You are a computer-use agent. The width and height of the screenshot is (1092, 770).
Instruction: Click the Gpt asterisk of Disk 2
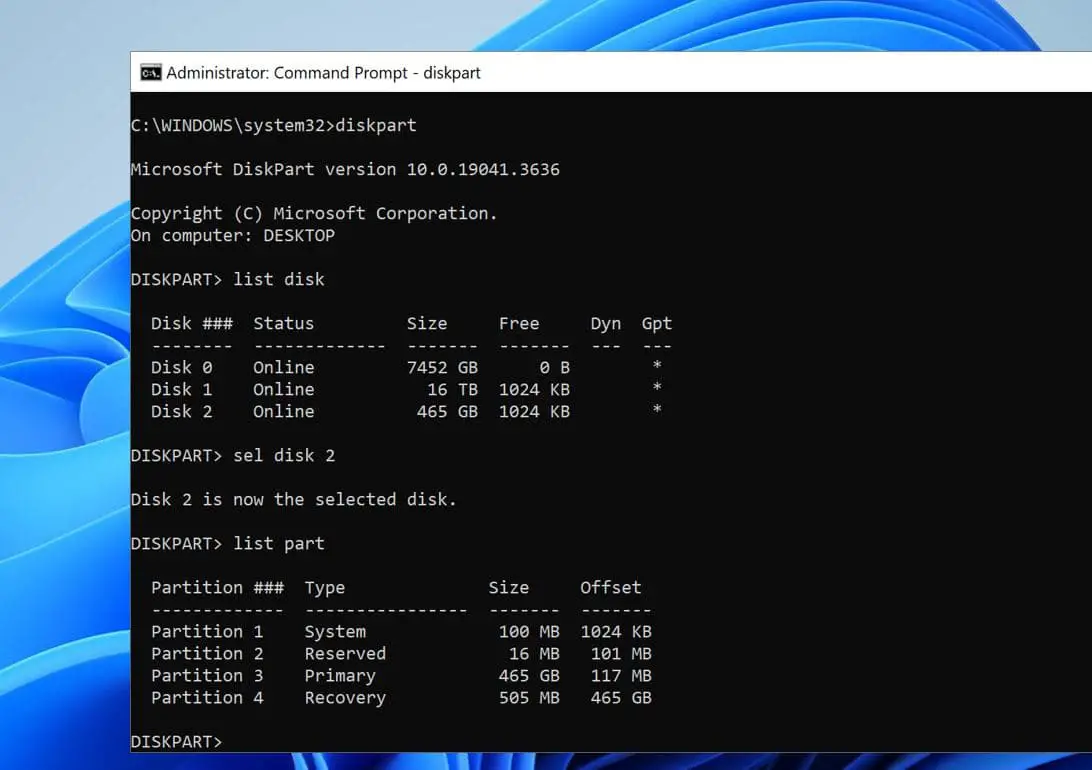tap(657, 409)
